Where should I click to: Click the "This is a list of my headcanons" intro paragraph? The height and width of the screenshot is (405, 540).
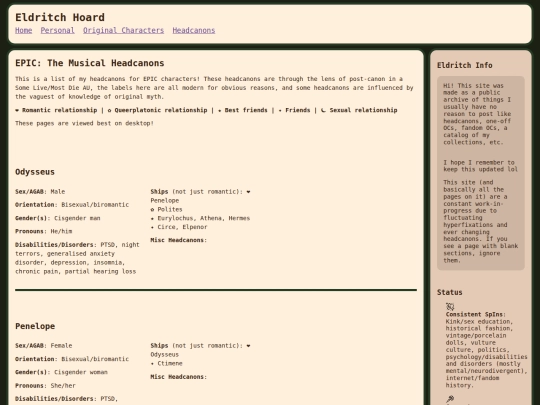(214, 88)
